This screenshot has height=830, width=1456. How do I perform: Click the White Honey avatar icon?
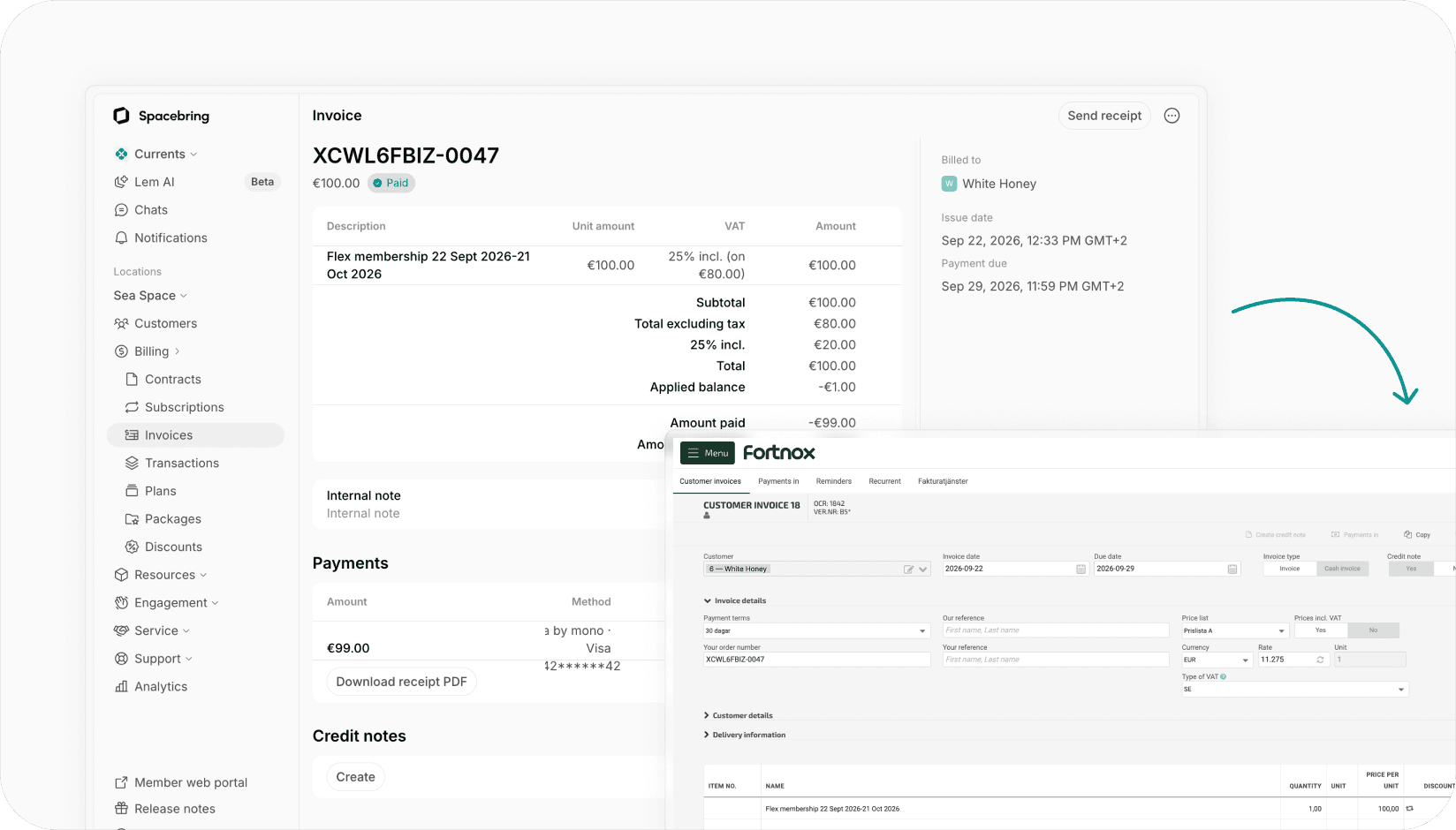(x=950, y=184)
